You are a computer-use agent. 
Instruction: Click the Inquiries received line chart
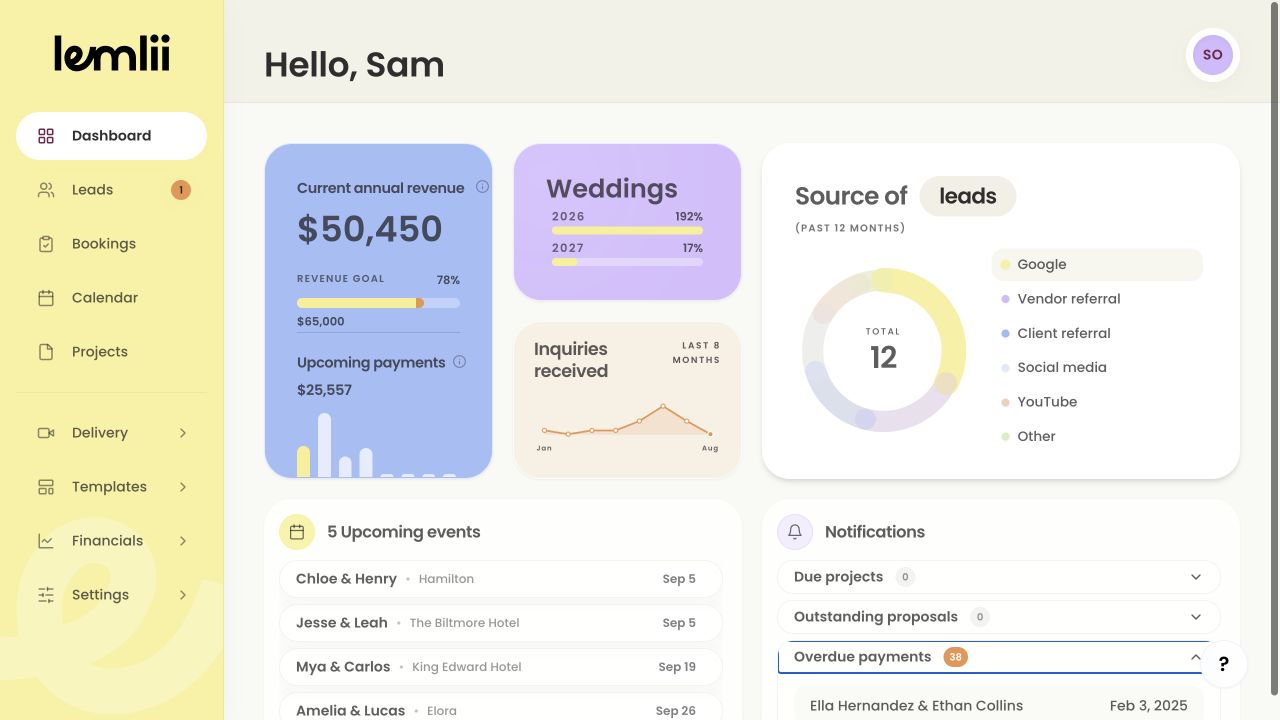coord(627,420)
